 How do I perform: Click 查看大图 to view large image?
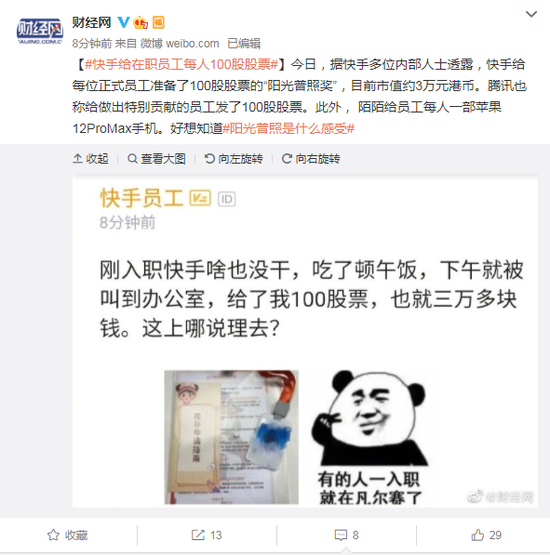156,159
